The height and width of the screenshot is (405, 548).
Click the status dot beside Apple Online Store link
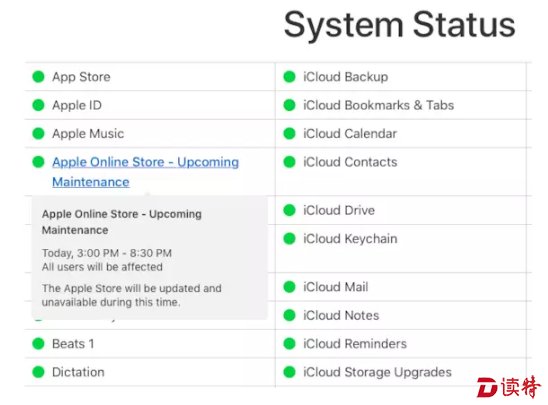[38, 162]
